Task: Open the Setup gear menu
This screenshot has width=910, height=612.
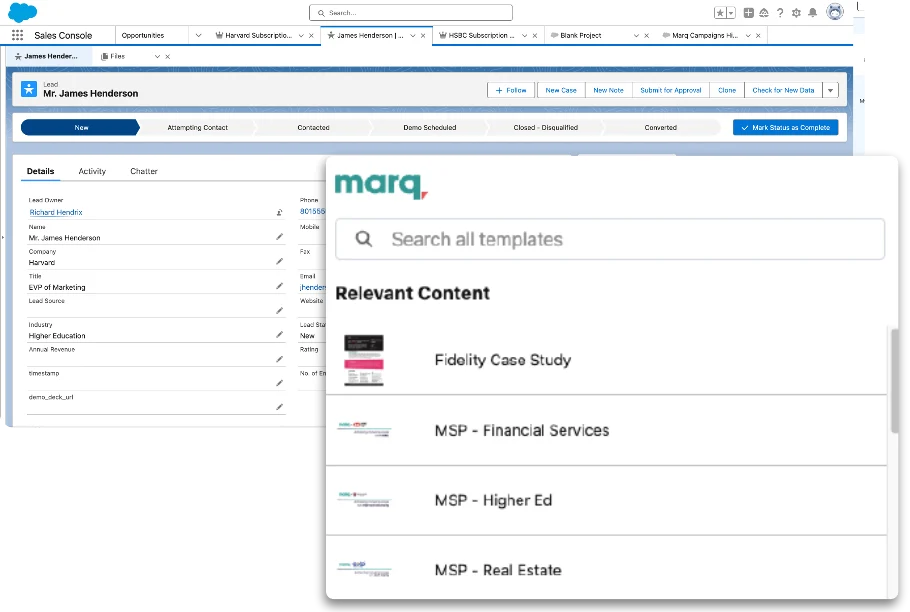Action: 796,13
